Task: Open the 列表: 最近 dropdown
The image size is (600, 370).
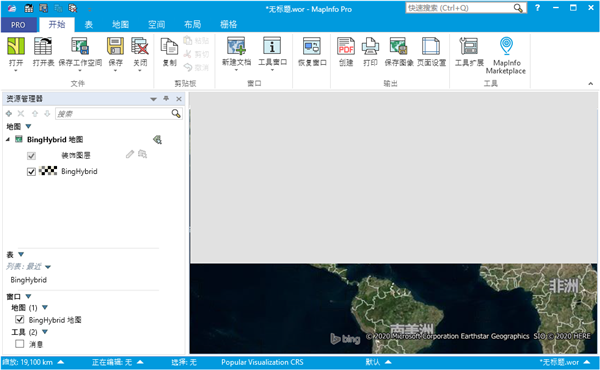Action: 48,267
